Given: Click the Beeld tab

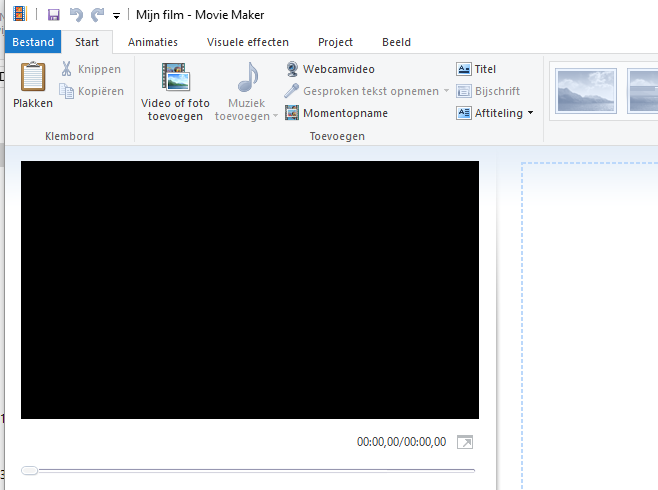Looking at the screenshot, I should (396, 42).
